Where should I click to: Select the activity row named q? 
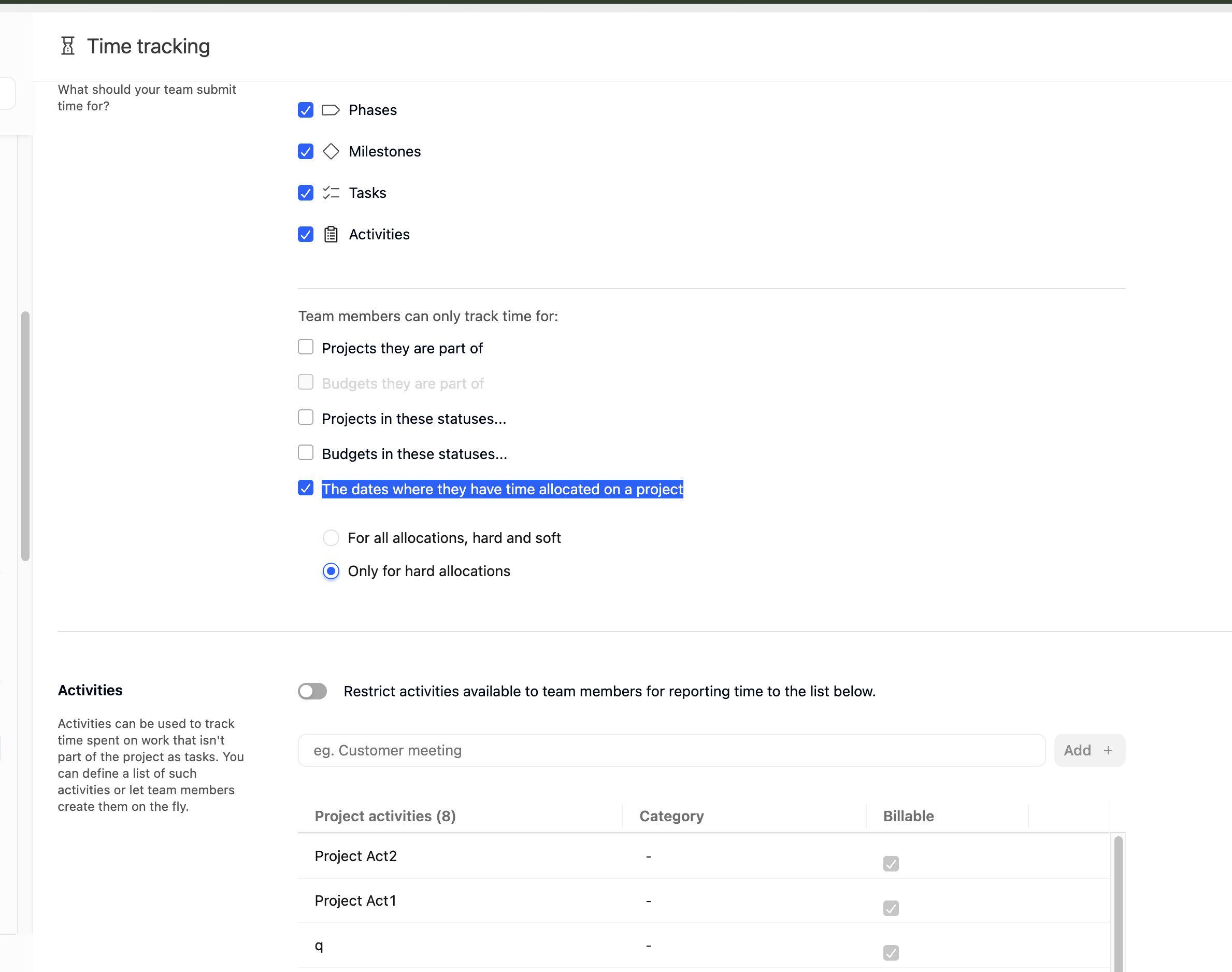click(x=704, y=945)
